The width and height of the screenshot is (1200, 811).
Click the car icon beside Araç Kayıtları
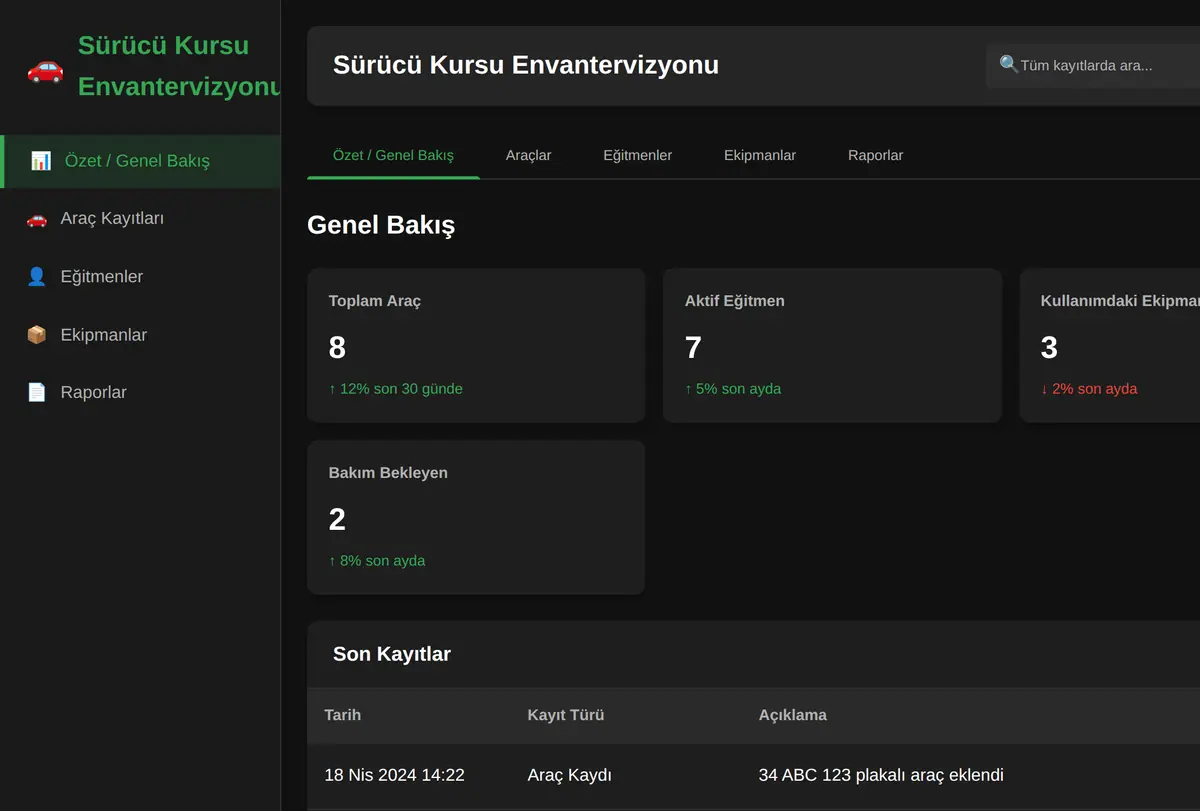coord(37,219)
